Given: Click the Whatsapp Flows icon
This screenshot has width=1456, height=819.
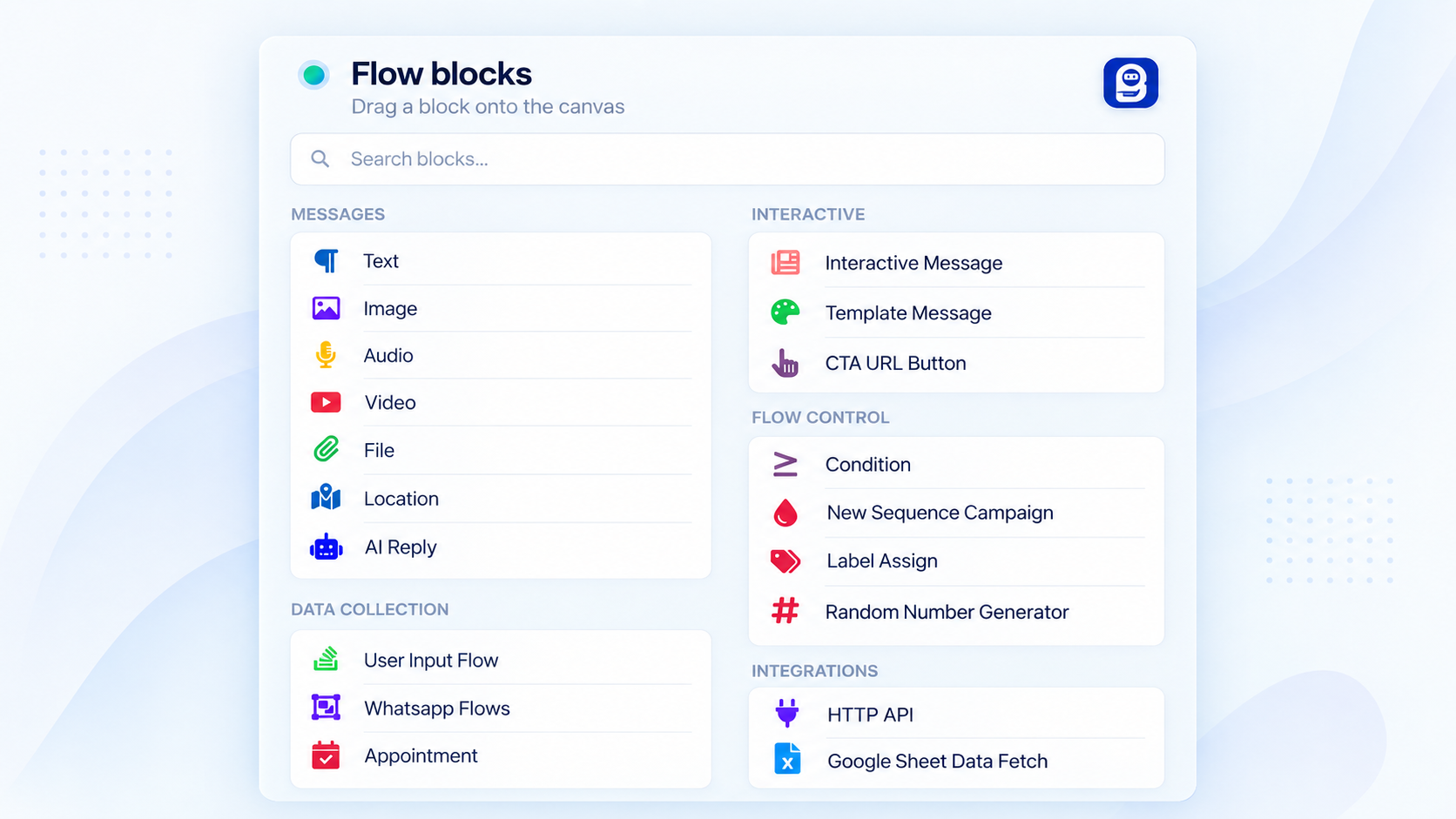Looking at the screenshot, I should [x=326, y=707].
